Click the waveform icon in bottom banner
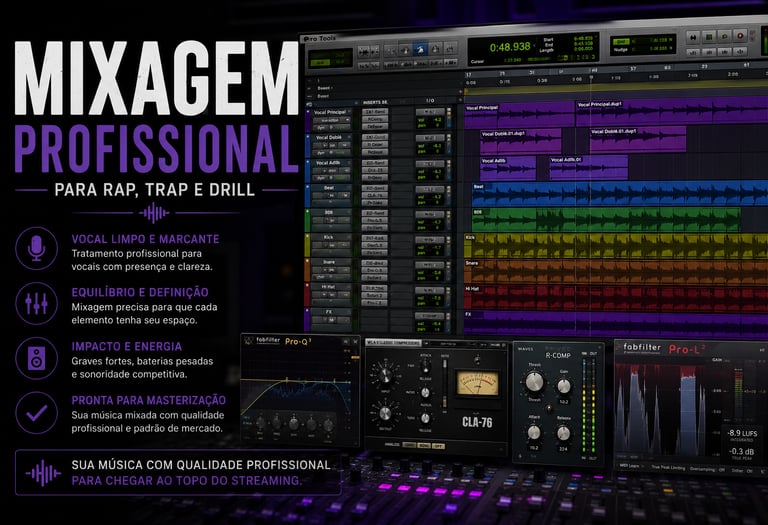 43,473
